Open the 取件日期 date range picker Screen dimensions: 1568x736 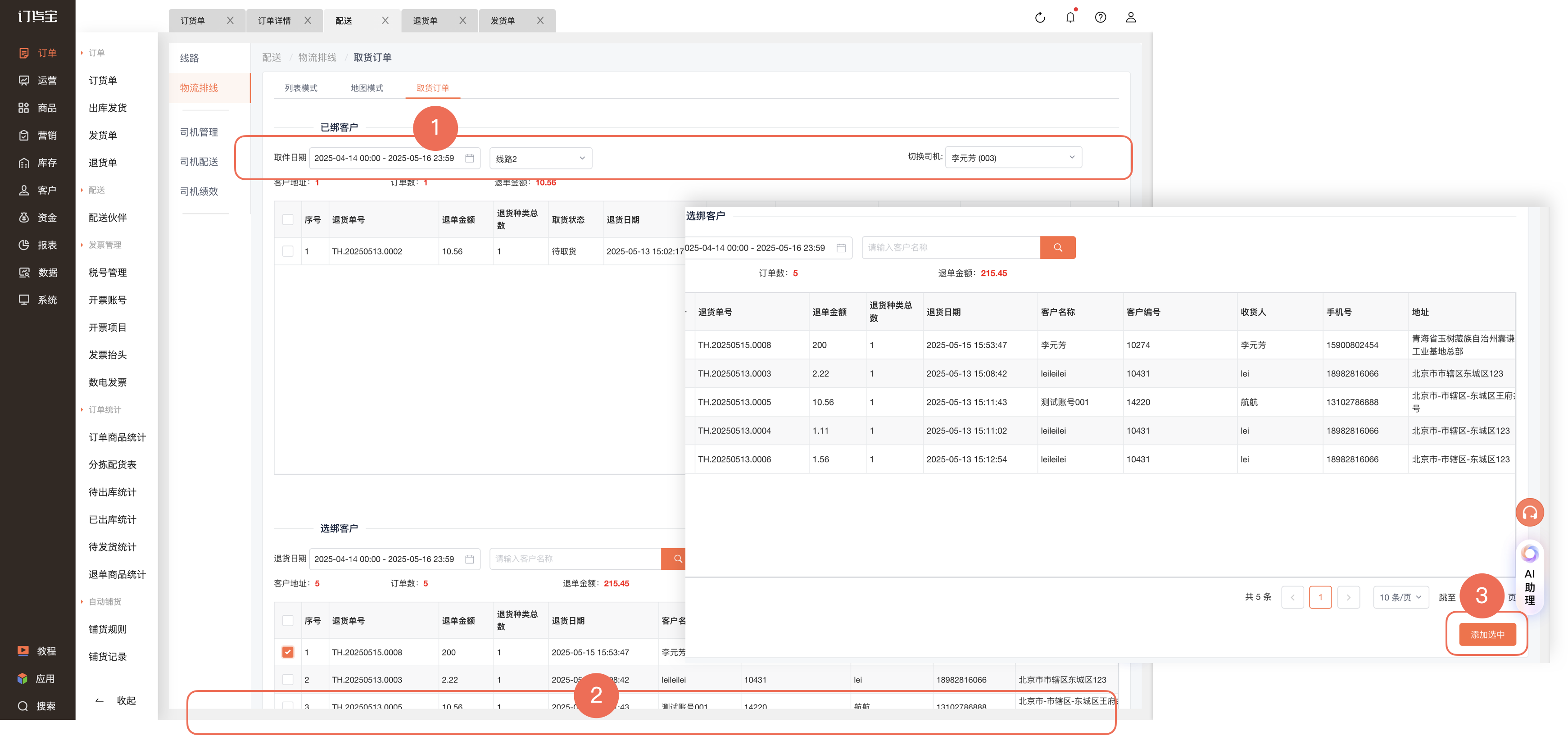pos(394,158)
